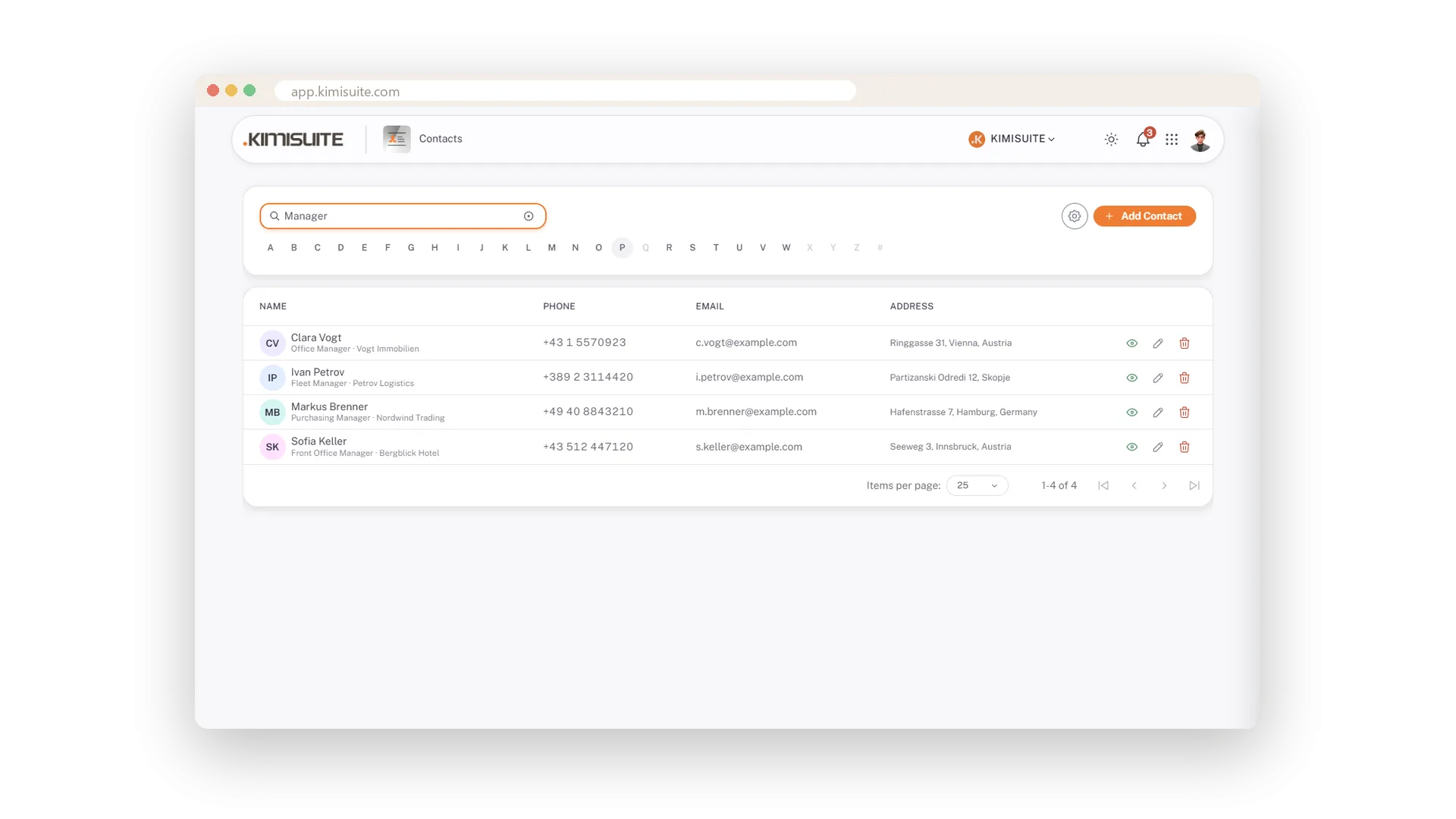
Task: Select the highlighted letter P filter
Action: [622, 248]
